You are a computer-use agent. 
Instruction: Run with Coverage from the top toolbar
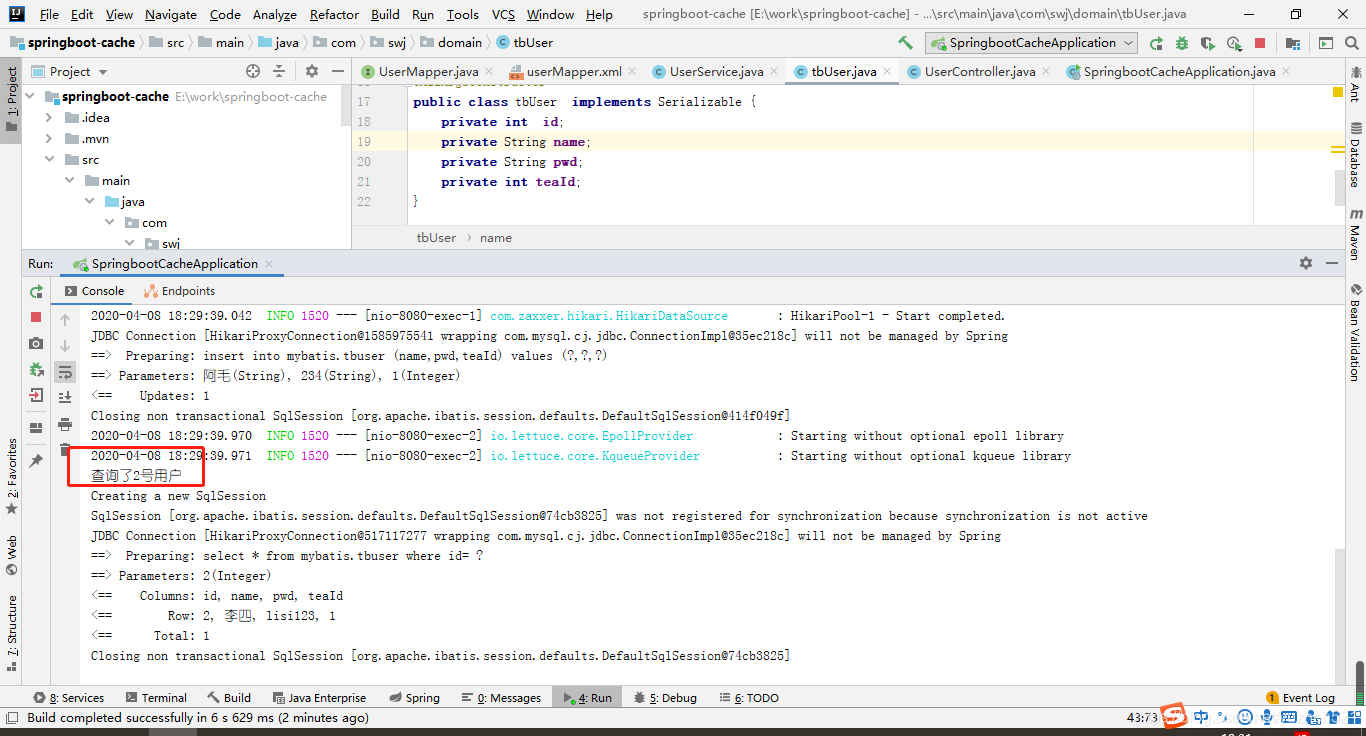pyautogui.click(x=1208, y=43)
